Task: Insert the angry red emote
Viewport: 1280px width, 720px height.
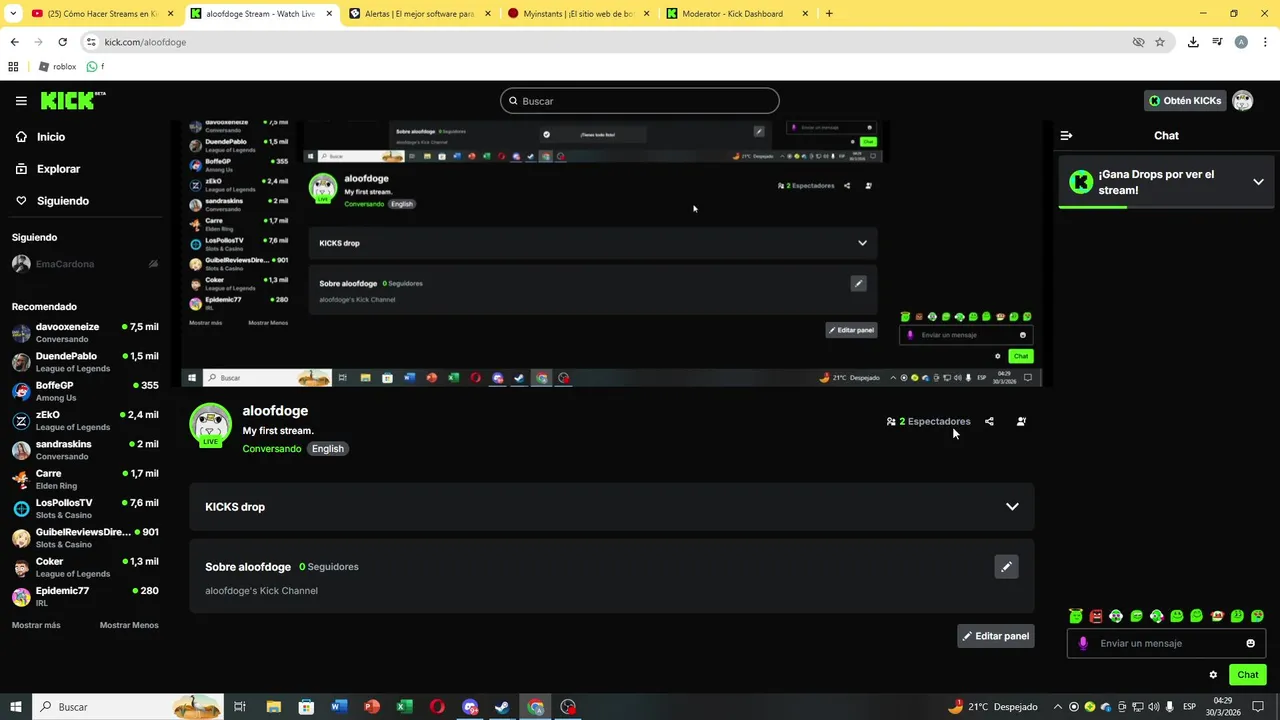Action: pyautogui.click(x=1096, y=616)
